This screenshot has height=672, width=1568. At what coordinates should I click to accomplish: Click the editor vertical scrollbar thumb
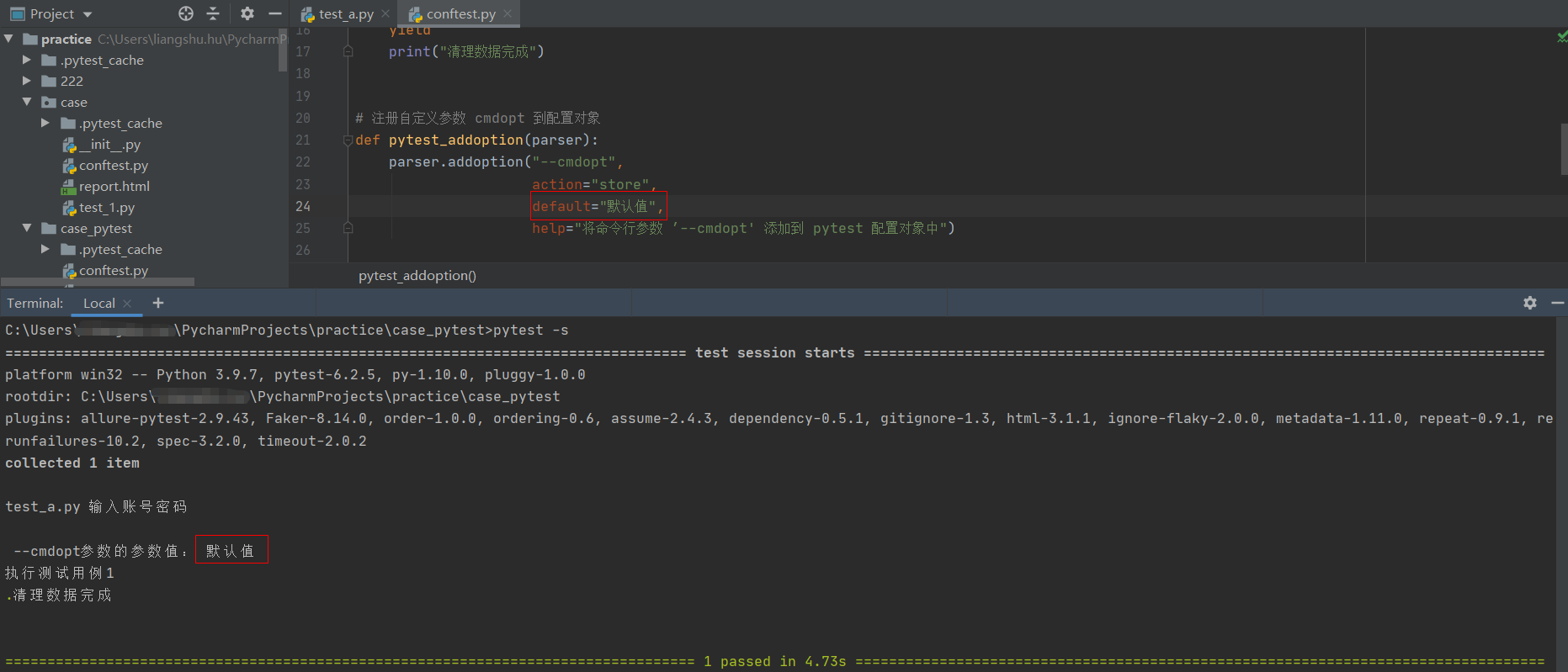click(1565, 149)
